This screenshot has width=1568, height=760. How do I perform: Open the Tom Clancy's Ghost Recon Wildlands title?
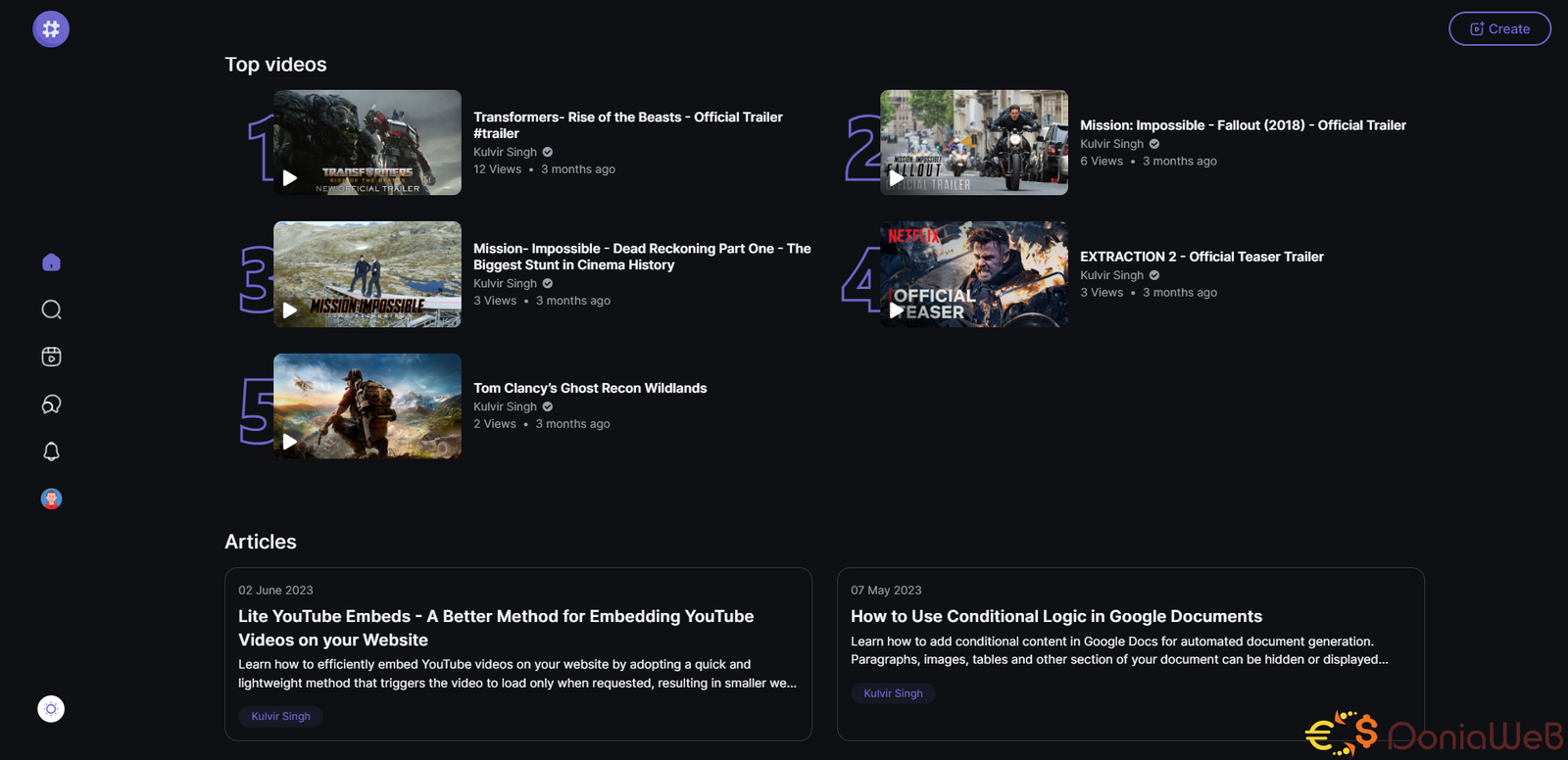[590, 388]
